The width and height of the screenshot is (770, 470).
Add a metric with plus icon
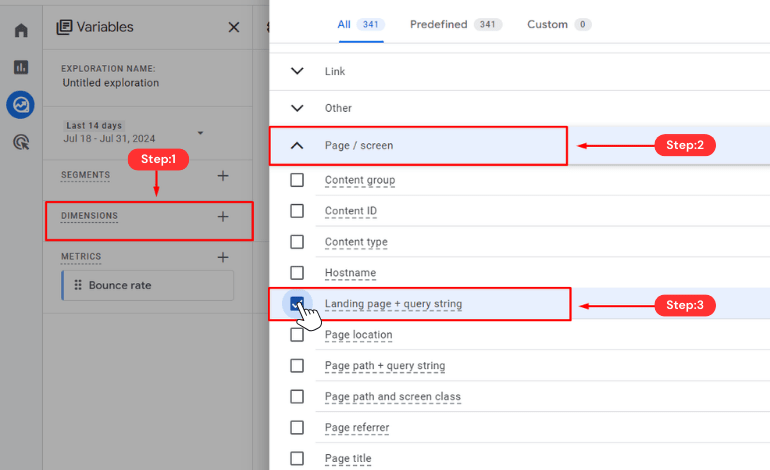pyautogui.click(x=223, y=257)
